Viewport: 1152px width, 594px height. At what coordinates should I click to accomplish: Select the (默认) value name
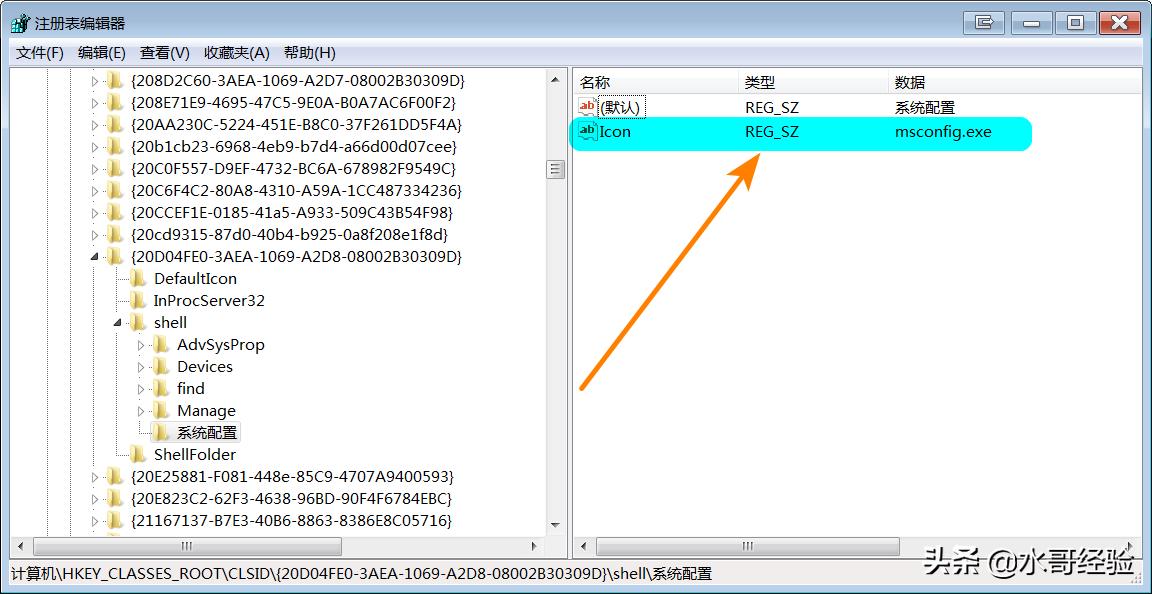pos(622,107)
